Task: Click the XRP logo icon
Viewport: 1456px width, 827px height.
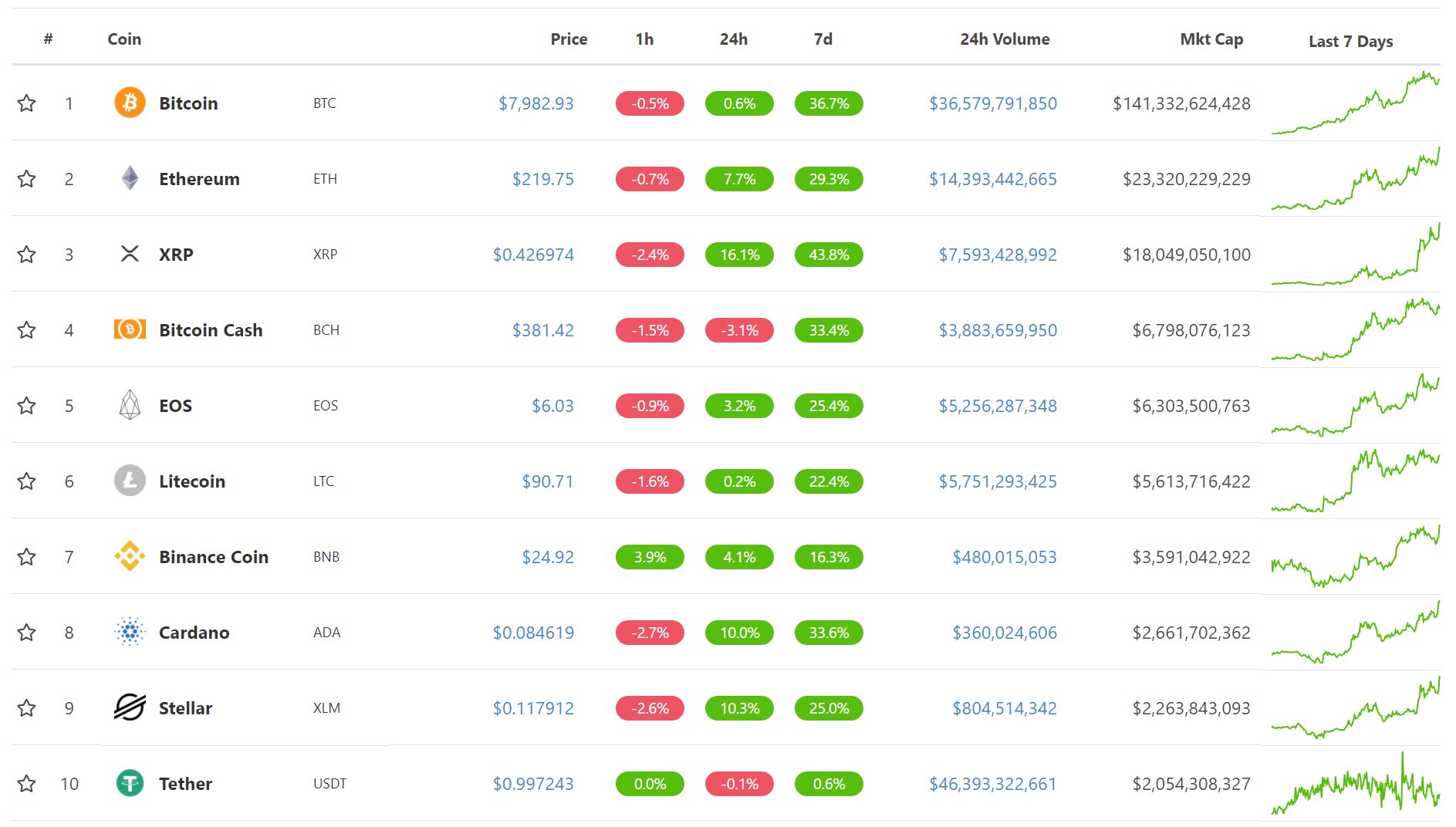Action: (130, 254)
